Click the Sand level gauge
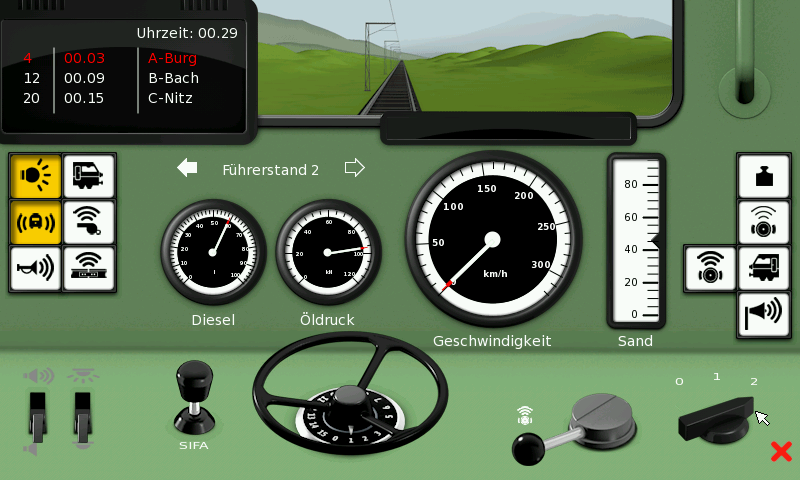Viewport: 800px width, 480px height. 636,241
